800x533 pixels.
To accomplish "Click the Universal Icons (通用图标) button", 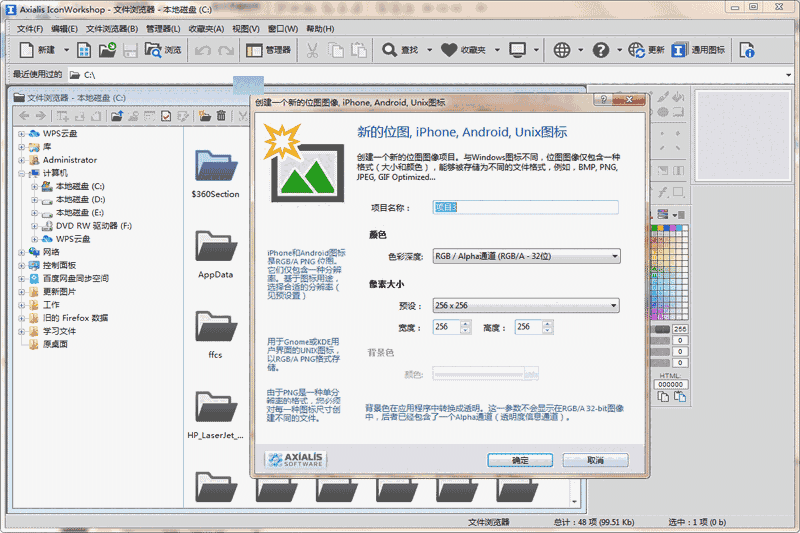I will coord(698,50).
